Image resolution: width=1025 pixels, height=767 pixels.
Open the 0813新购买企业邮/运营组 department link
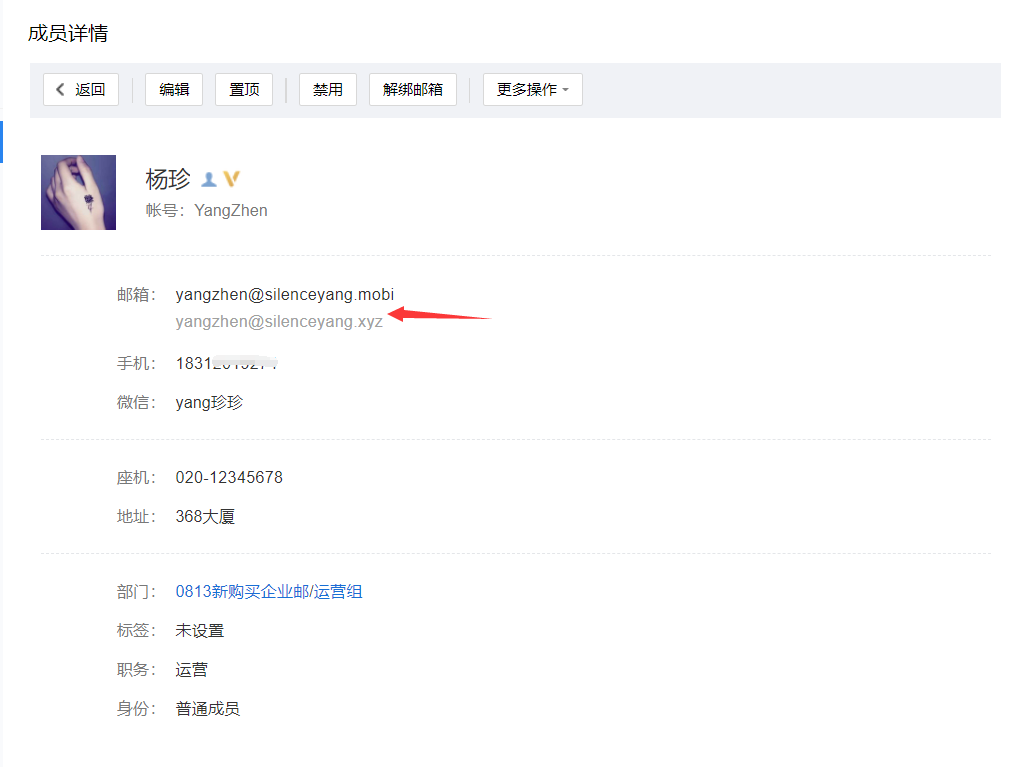point(269,591)
